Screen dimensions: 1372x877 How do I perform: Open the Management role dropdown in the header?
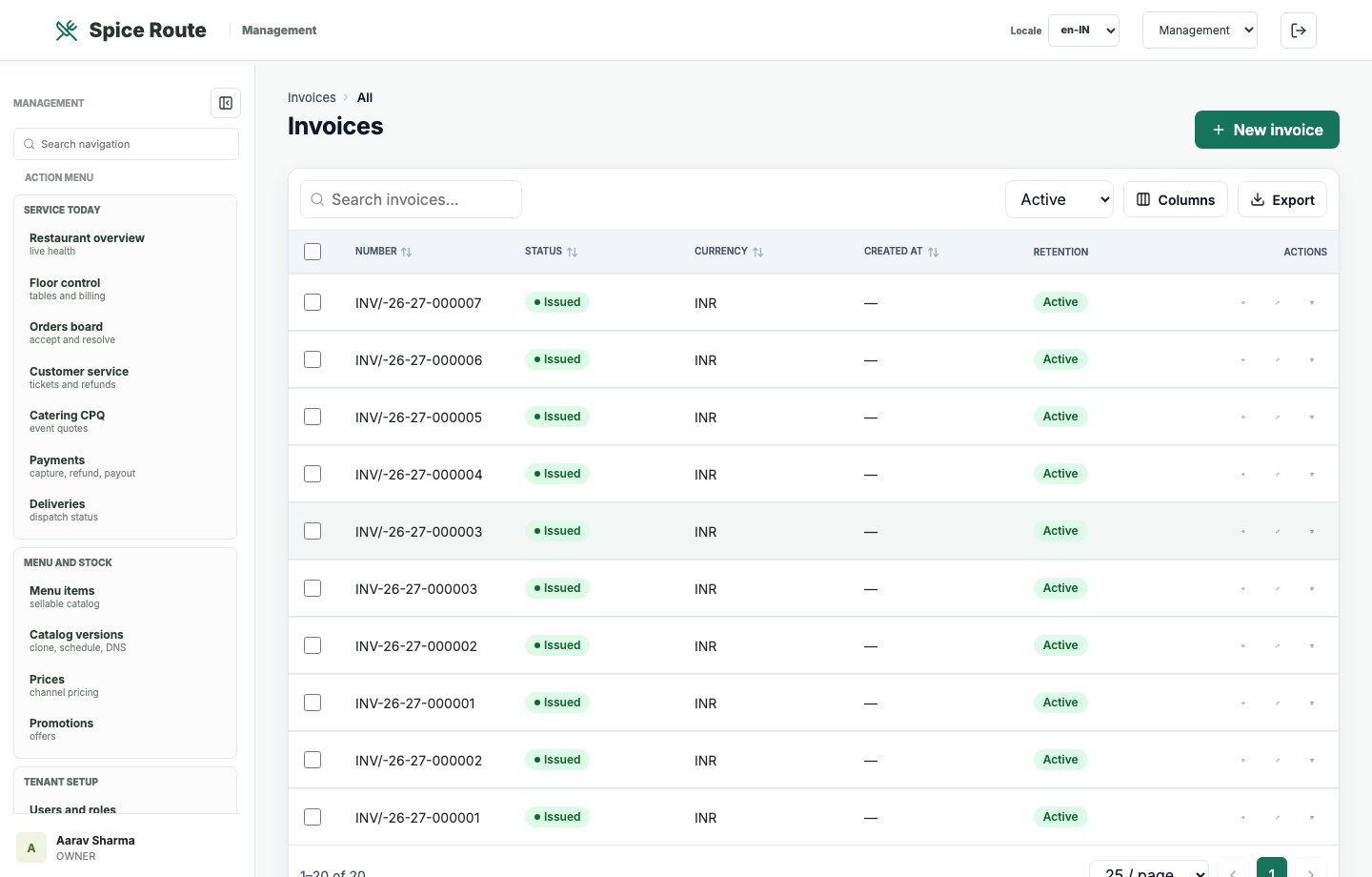point(1200,31)
